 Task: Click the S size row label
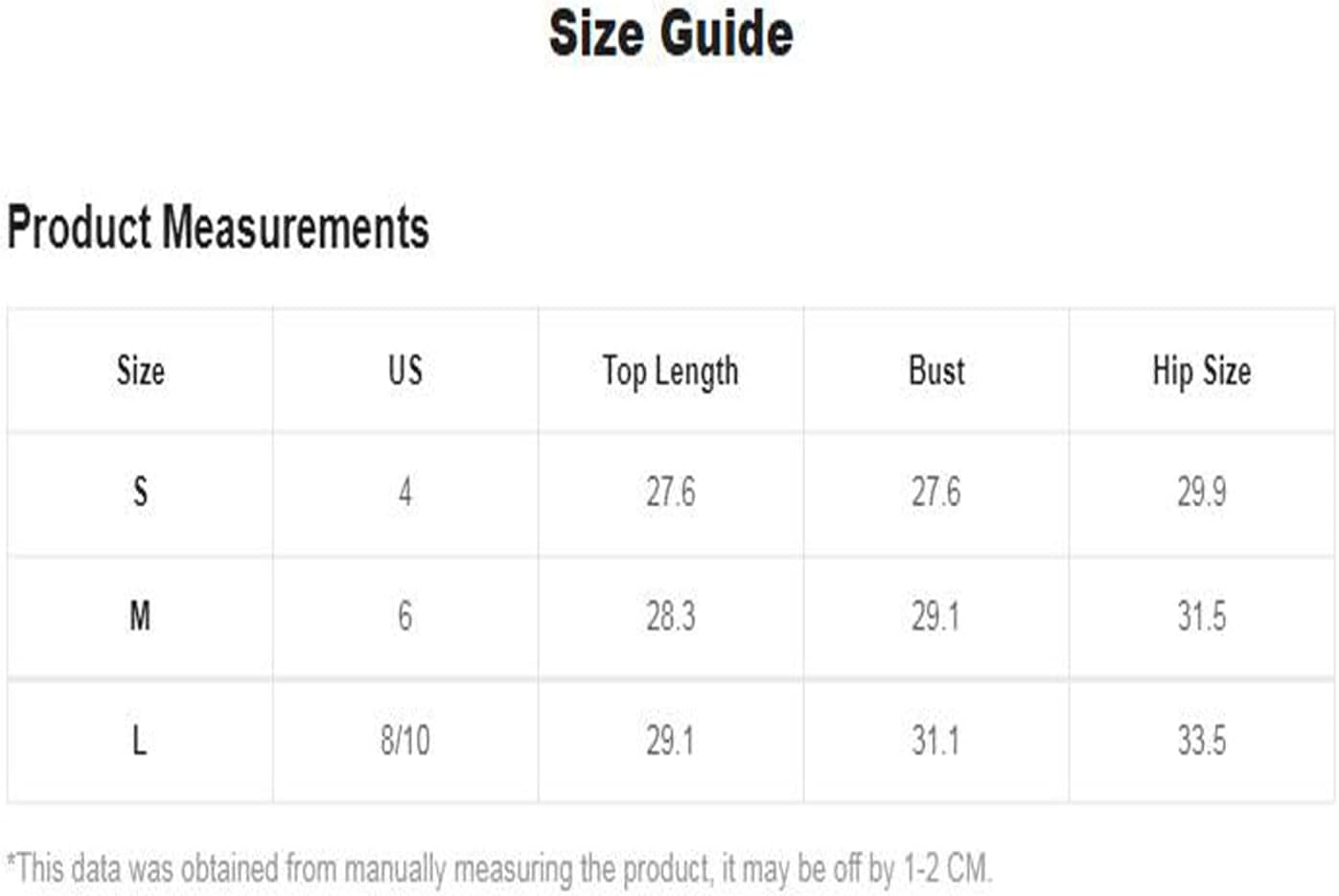click(x=140, y=493)
